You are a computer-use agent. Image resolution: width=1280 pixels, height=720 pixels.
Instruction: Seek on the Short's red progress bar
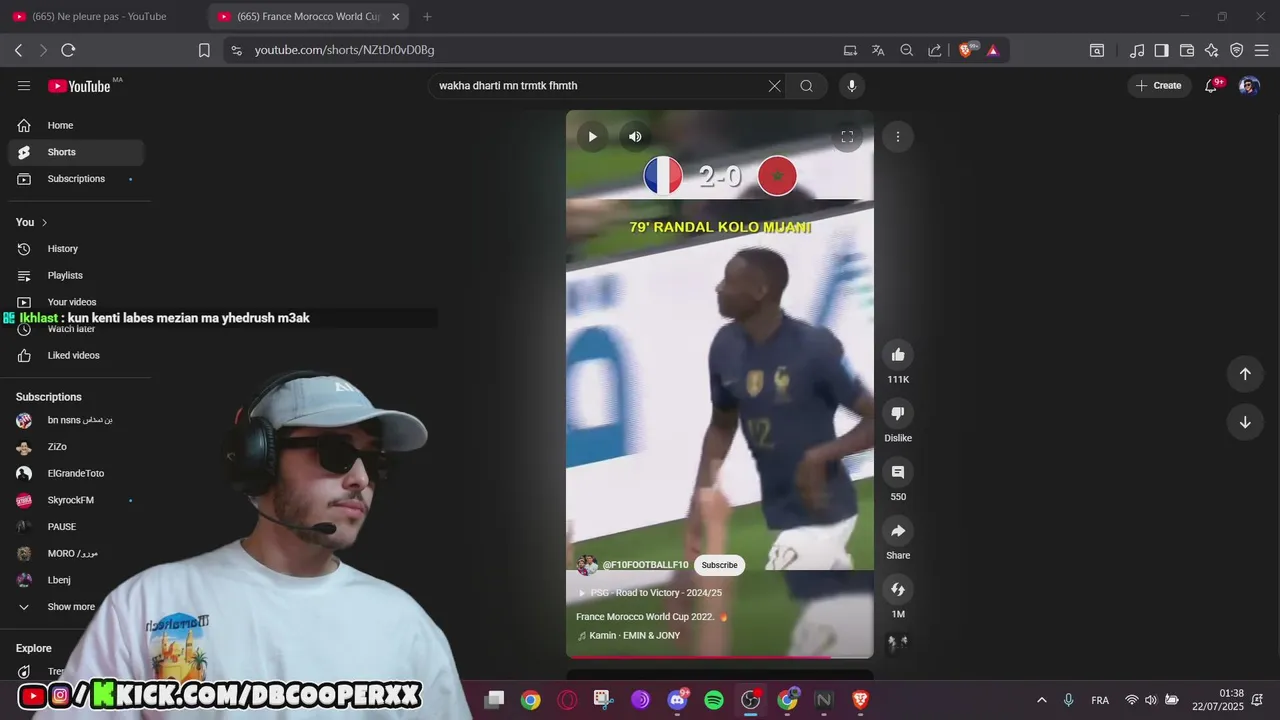click(720, 657)
